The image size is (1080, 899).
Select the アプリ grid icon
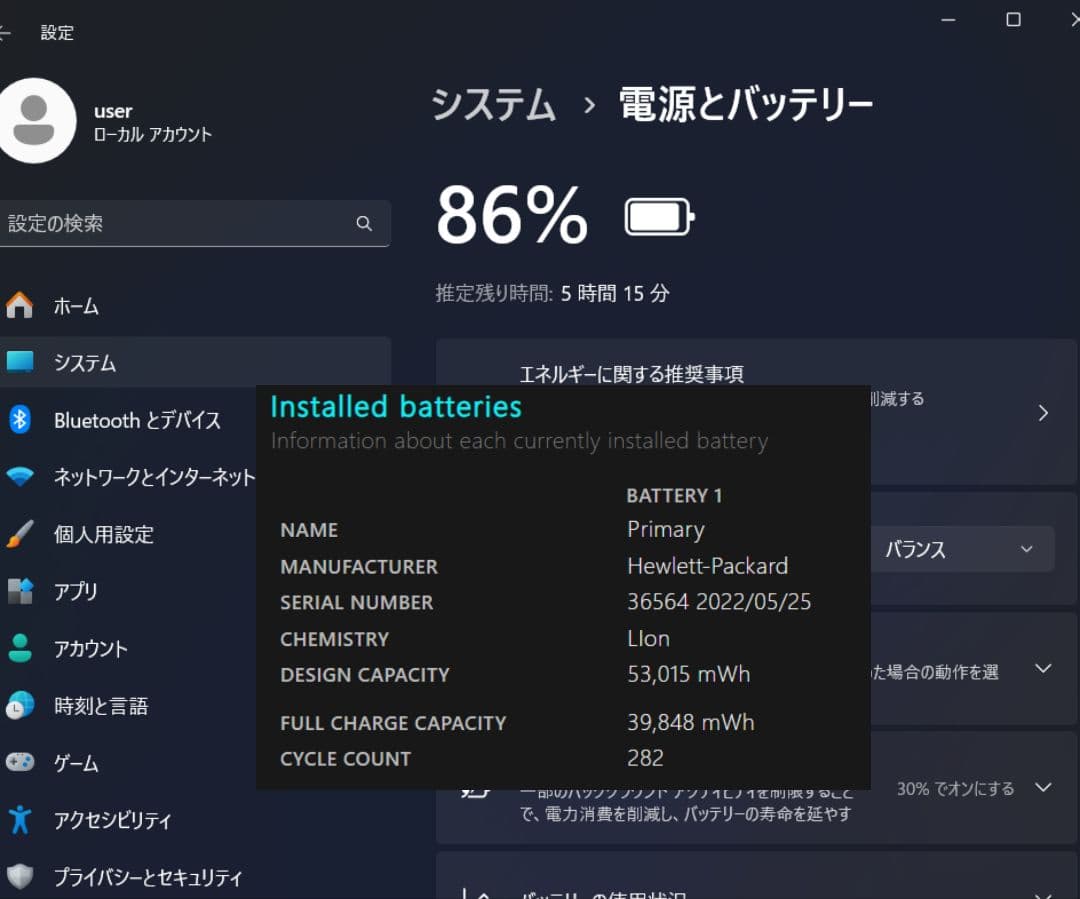pyautogui.click(x=22, y=591)
